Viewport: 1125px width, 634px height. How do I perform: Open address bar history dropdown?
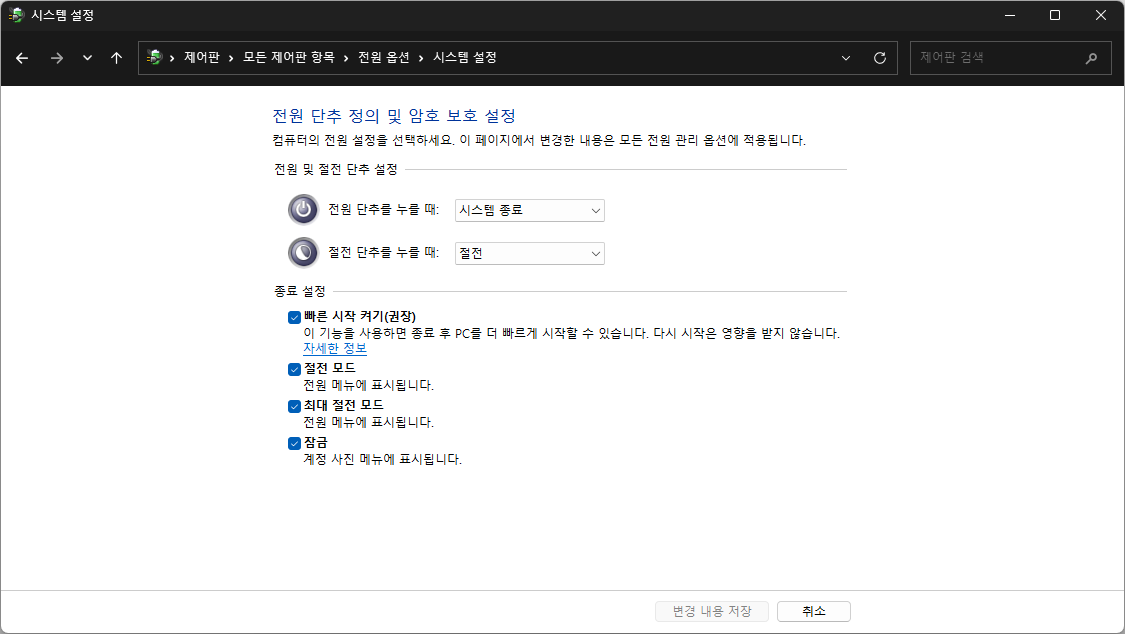click(x=846, y=58)
